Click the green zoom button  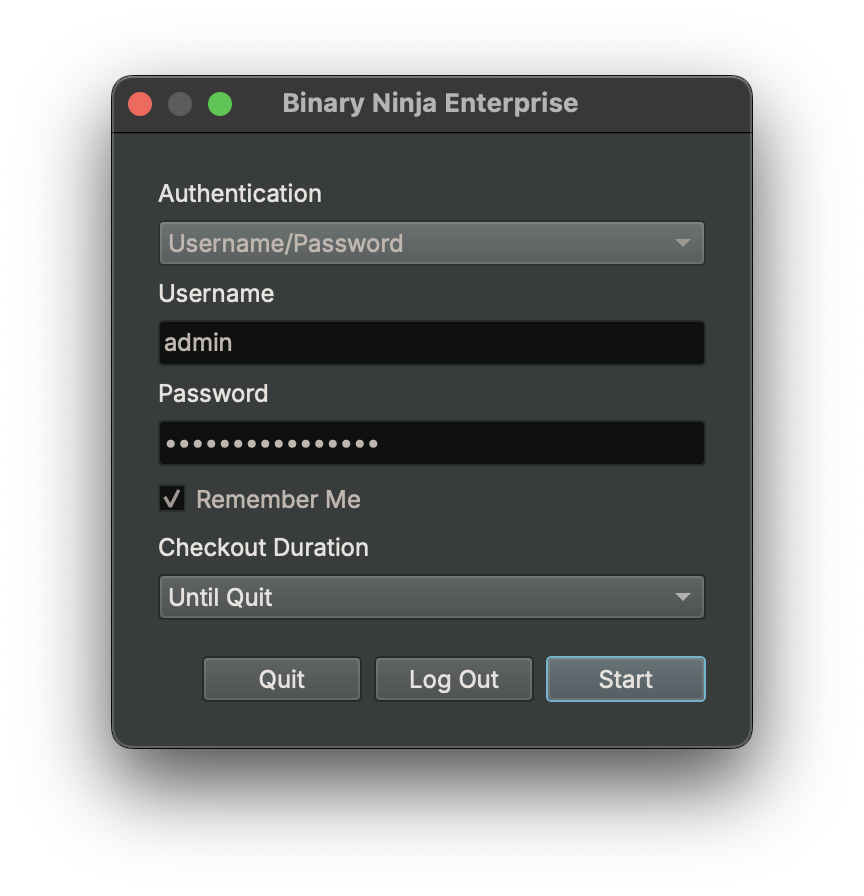click(x=220, y=104)
